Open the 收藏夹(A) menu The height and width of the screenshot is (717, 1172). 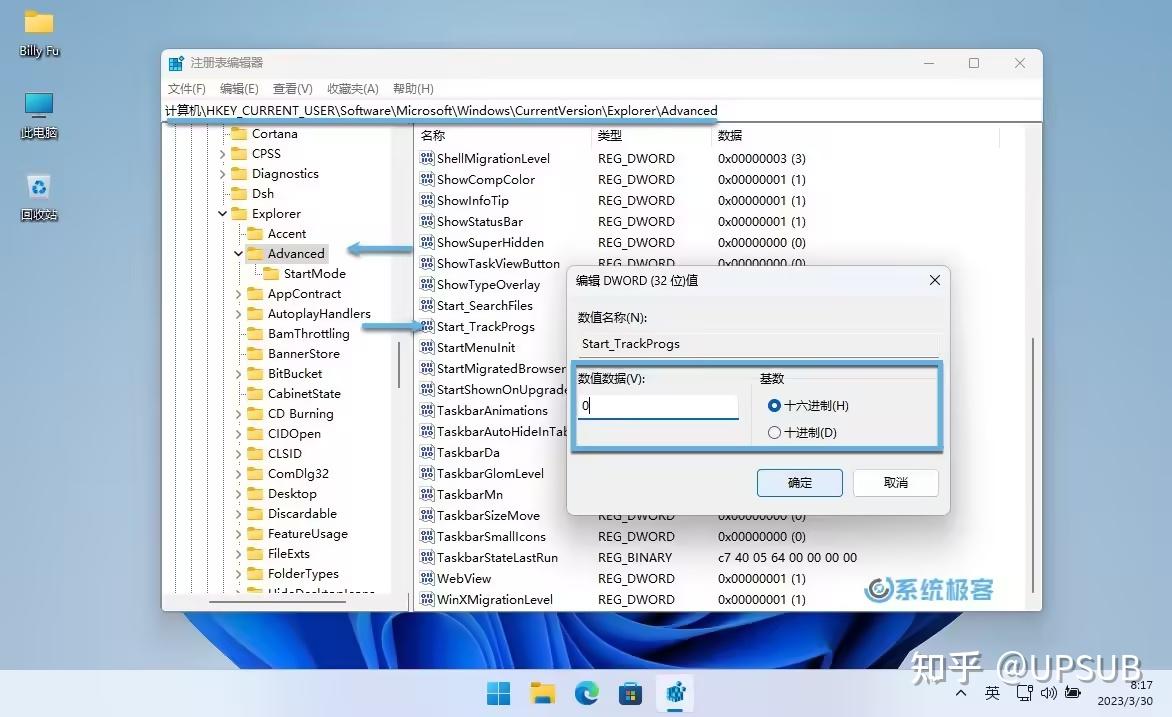click(353, 88)
